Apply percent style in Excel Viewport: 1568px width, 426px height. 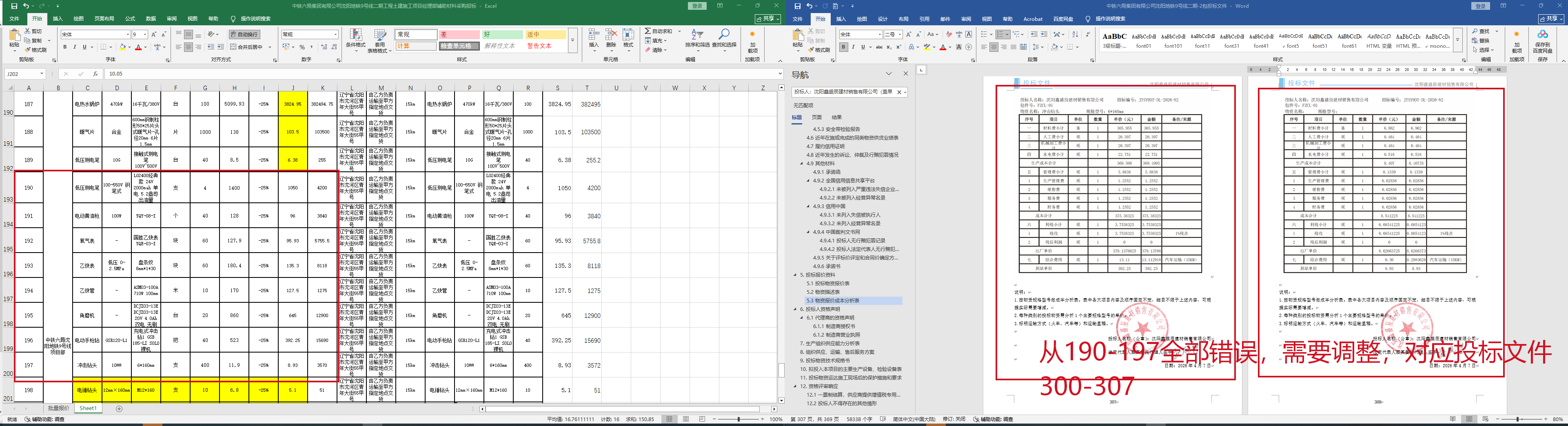[x=302, y=47]
